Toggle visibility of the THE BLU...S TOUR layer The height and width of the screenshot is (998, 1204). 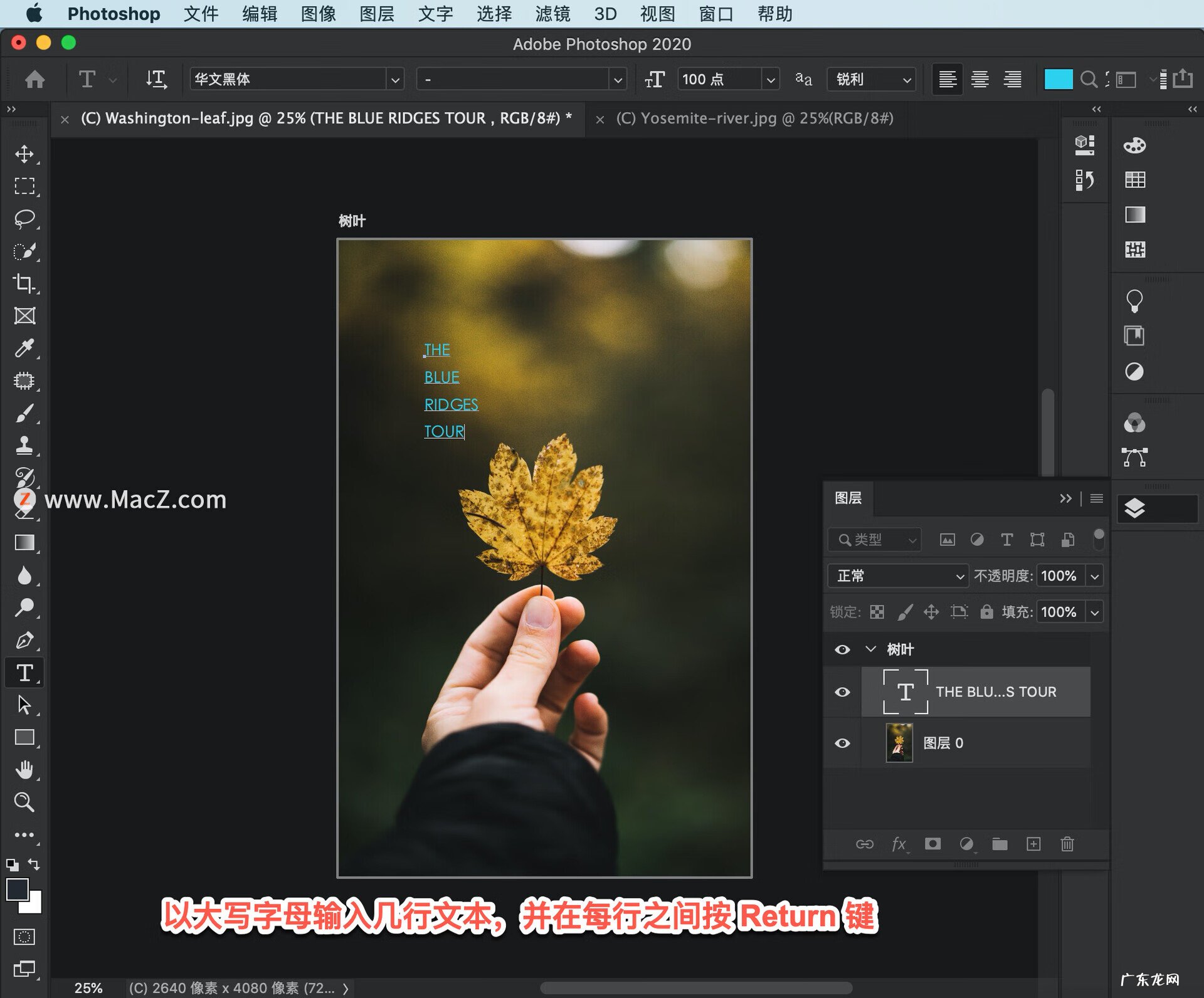tap(842, 692)
